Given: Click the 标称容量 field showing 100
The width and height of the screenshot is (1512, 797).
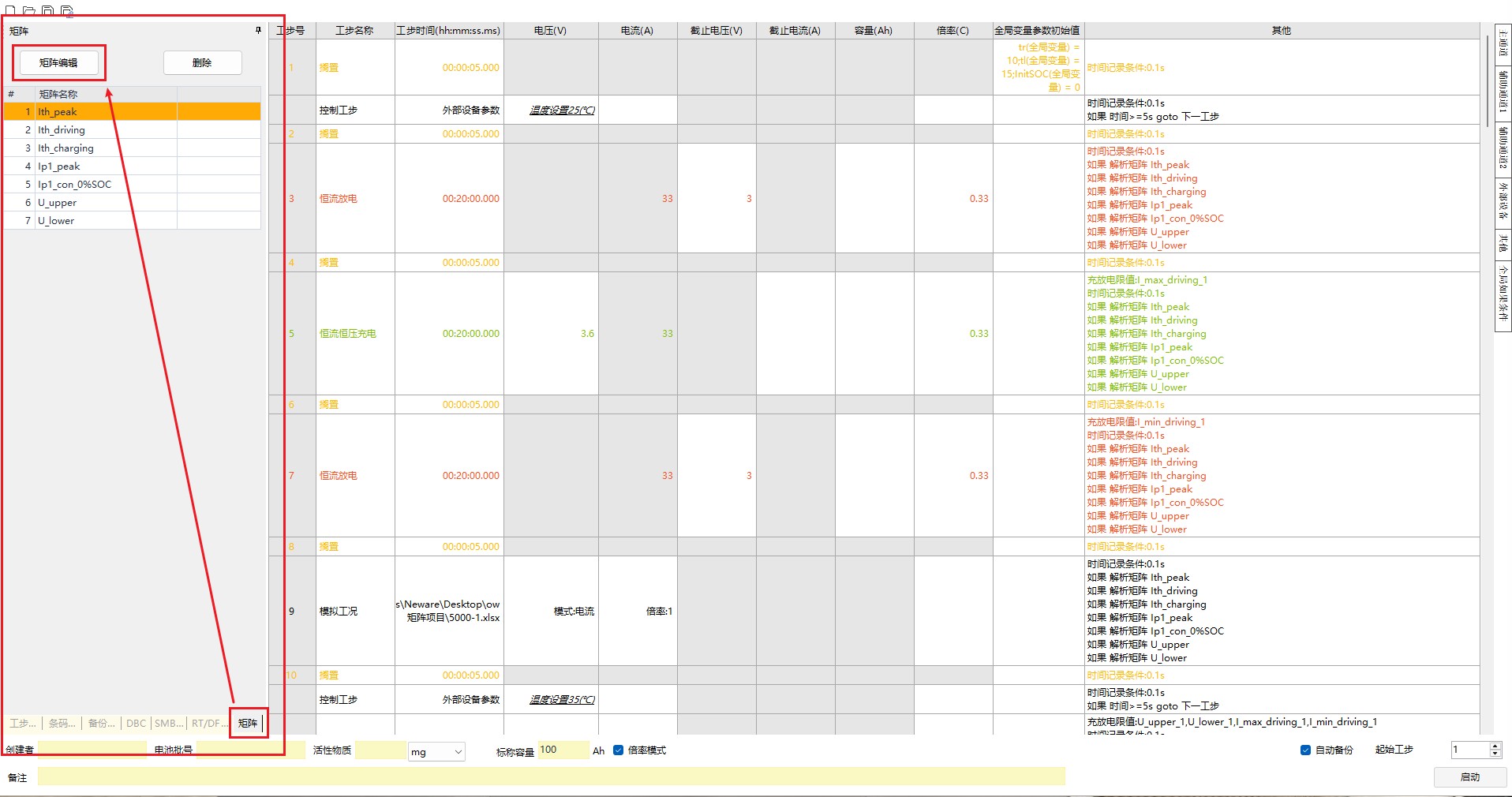Looking at the screenshot, I should click(x=563, y=750).
